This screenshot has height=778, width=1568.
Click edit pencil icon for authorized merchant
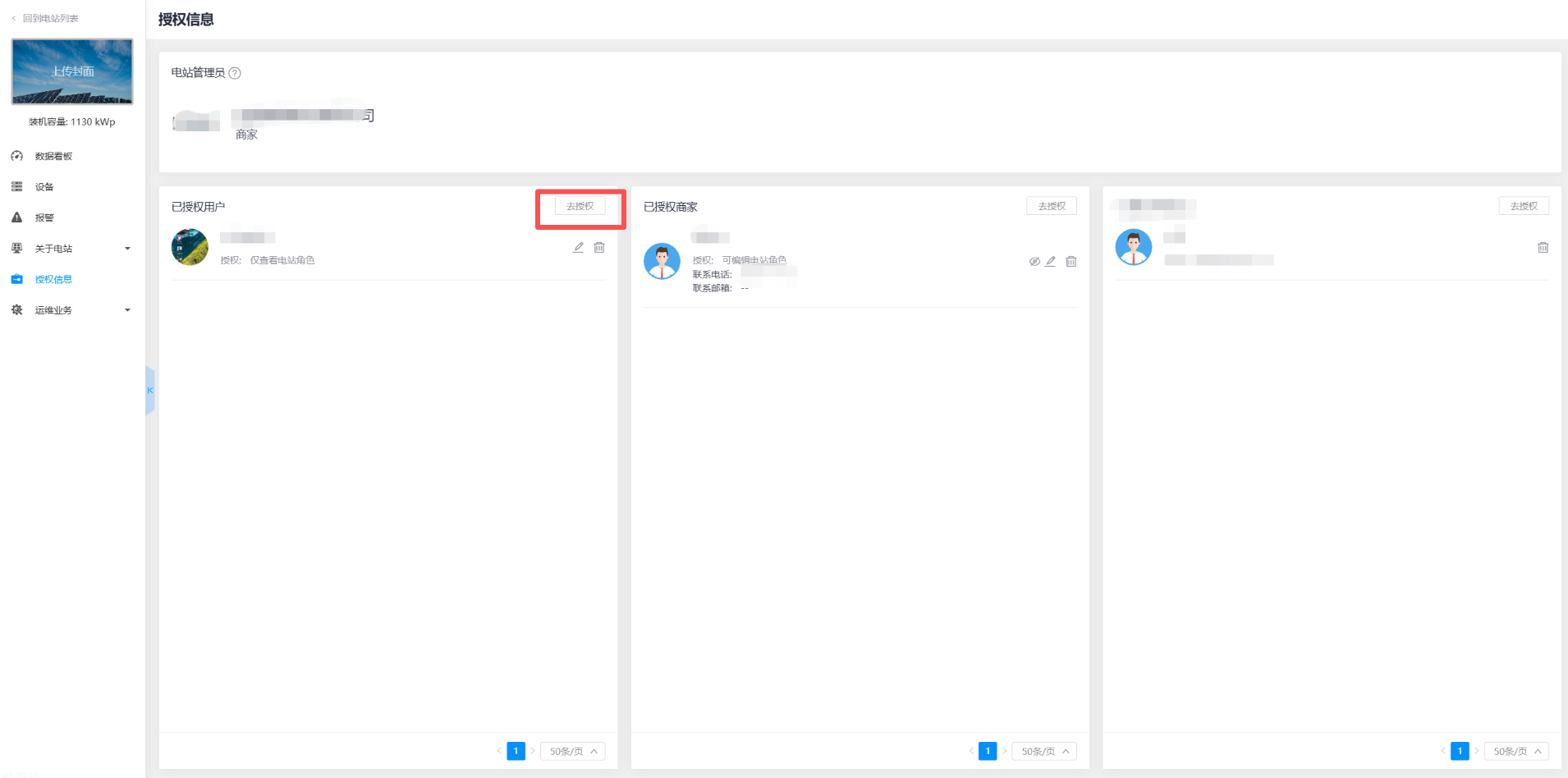(1050, 261)
